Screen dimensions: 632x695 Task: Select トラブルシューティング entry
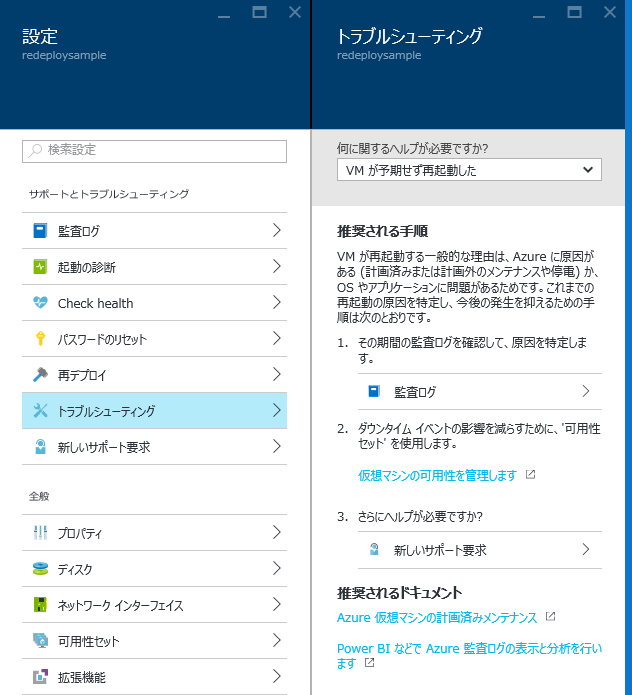[x=154, y=410]
